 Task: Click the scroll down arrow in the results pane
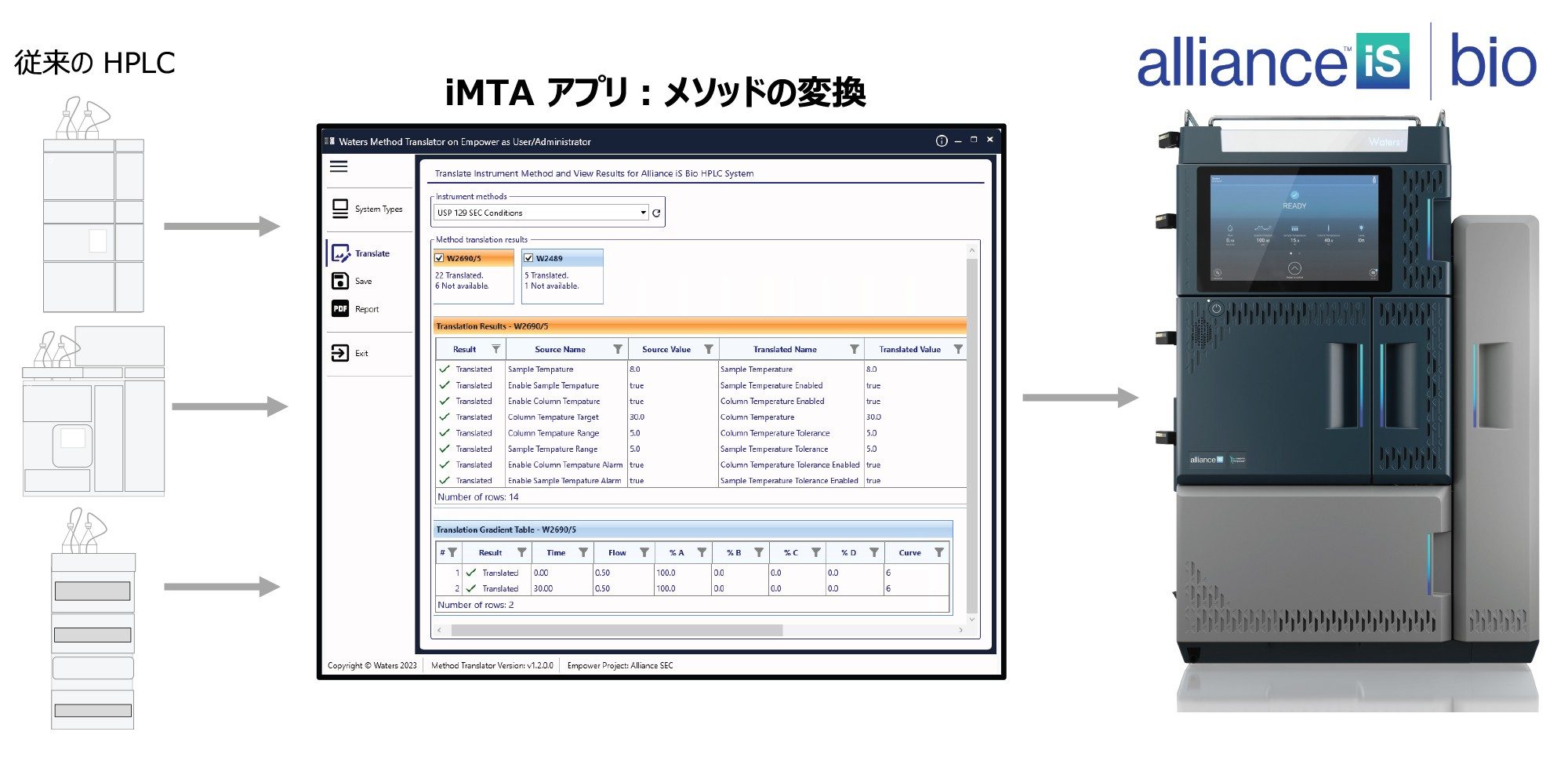coord(972,619)
